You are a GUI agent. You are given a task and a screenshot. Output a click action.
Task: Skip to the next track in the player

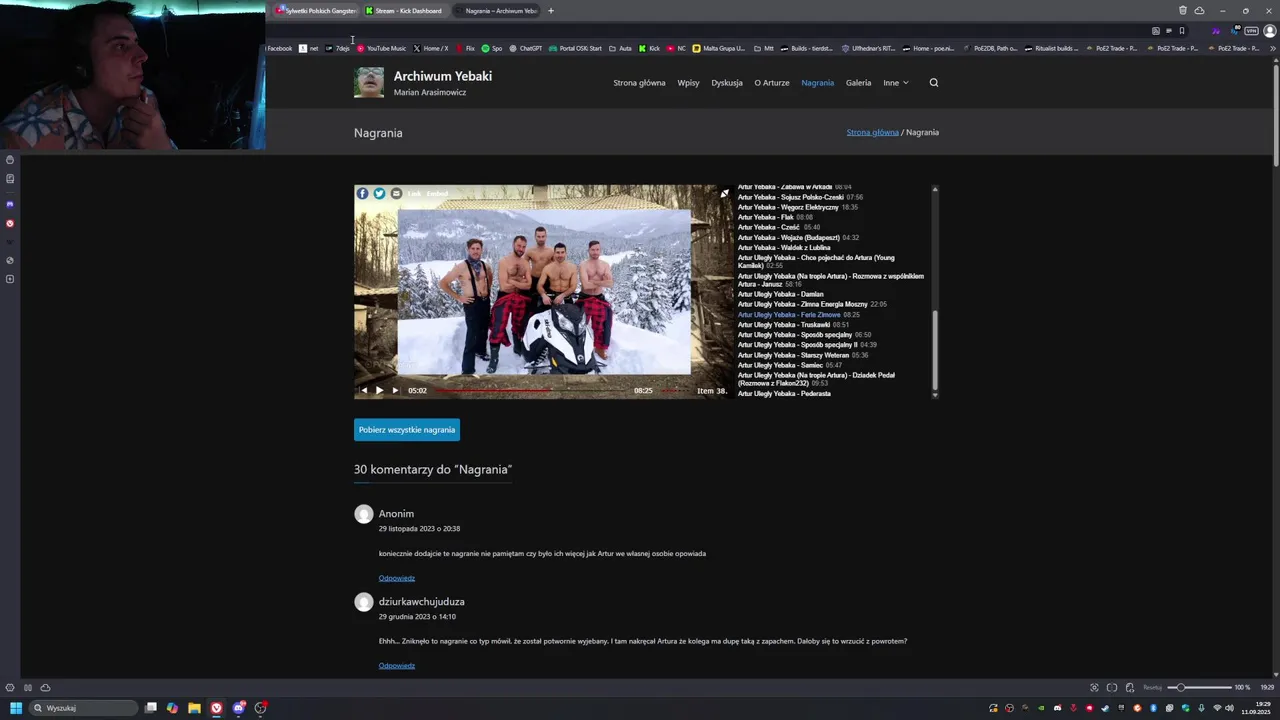pyautogui.click(x=395, y=390)
